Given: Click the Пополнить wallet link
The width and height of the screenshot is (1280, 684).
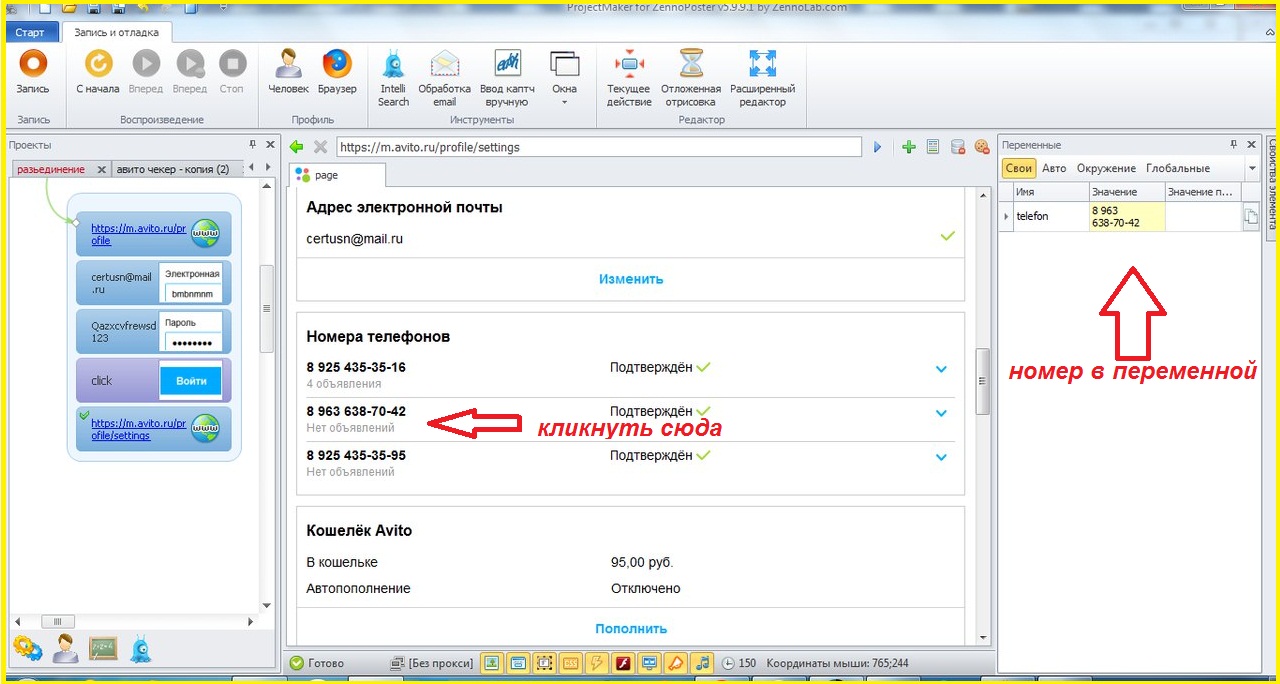Looking at the screenshot, I should [631, 629].
